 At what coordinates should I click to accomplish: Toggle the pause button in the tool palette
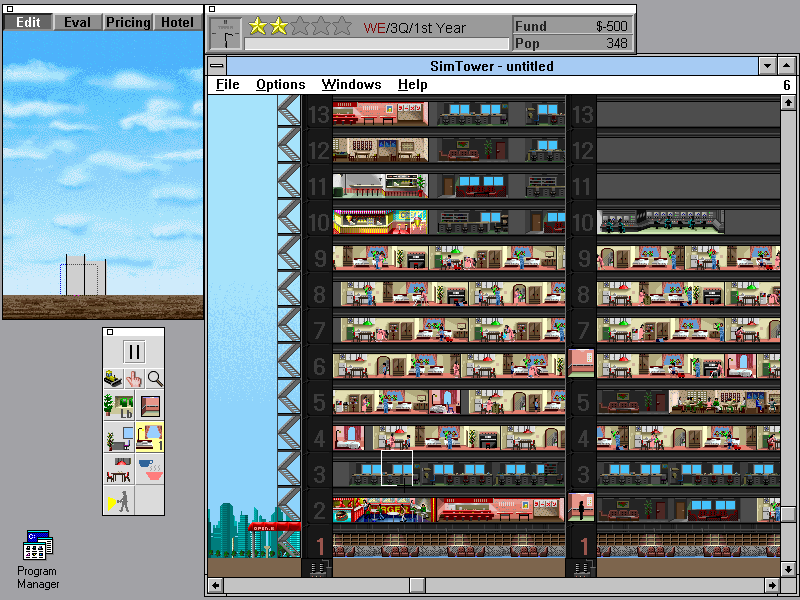coord(134,351)
